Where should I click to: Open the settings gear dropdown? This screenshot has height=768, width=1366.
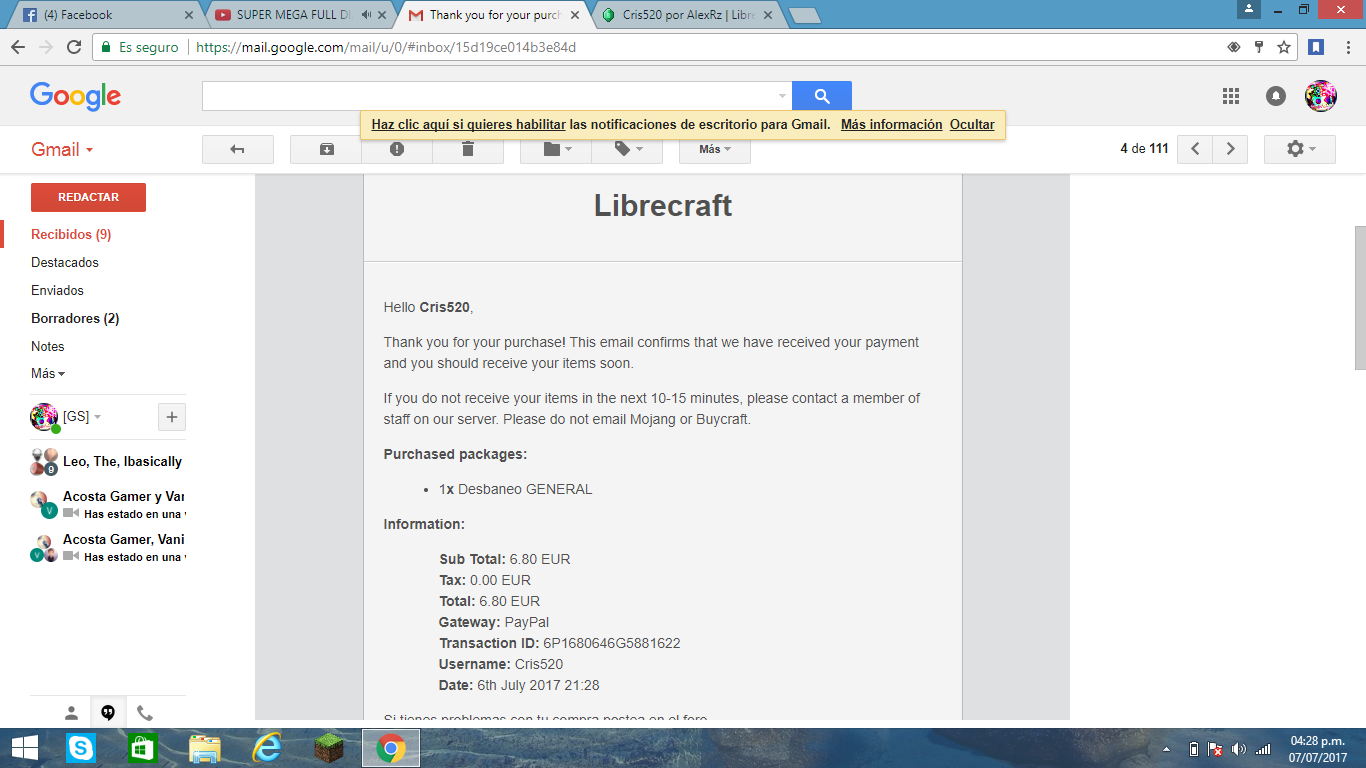point(1300,149)
